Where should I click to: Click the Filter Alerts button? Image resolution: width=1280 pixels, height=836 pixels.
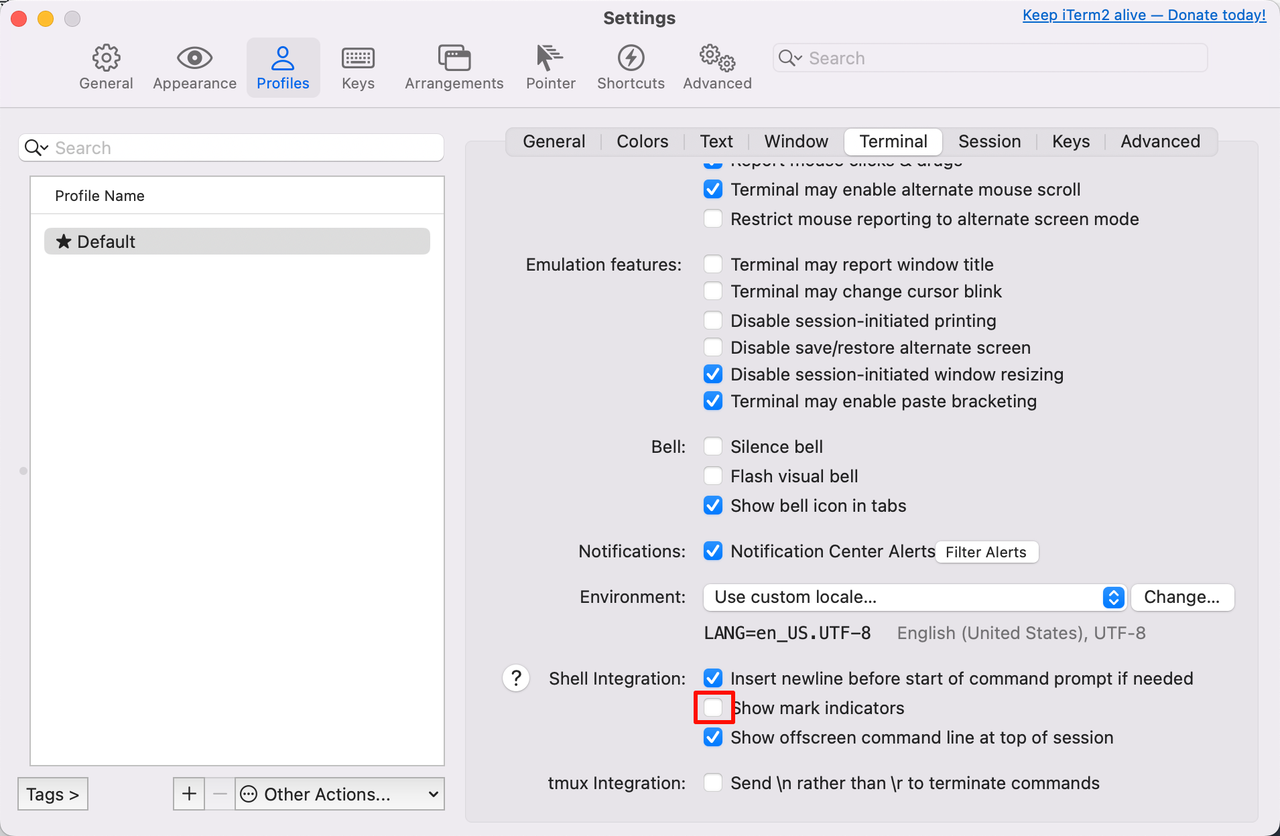click(986, 552)
